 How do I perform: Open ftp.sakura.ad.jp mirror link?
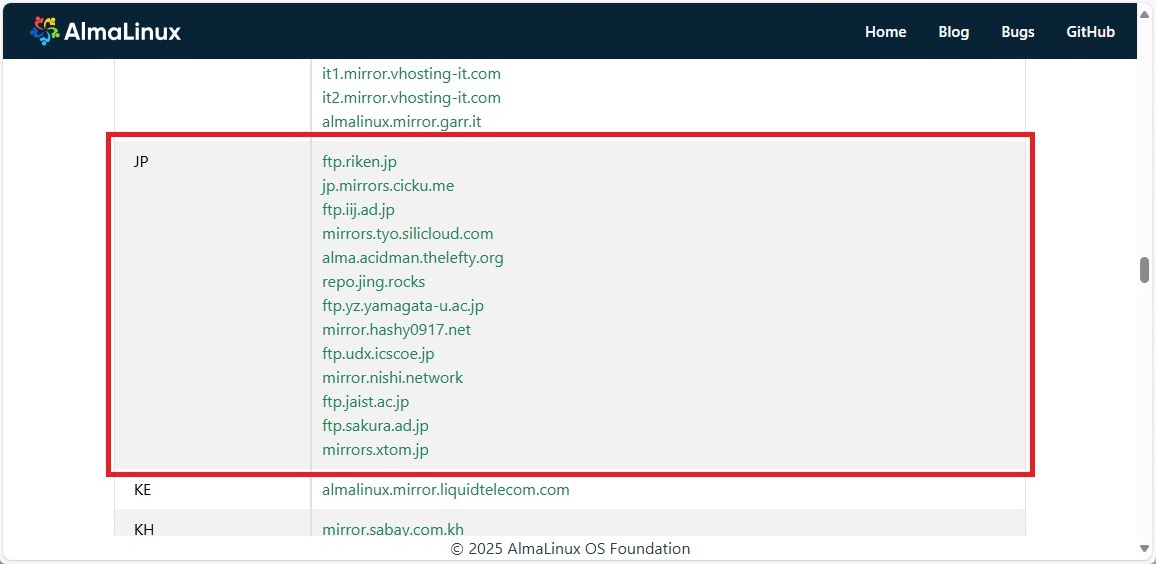point(375,425)
